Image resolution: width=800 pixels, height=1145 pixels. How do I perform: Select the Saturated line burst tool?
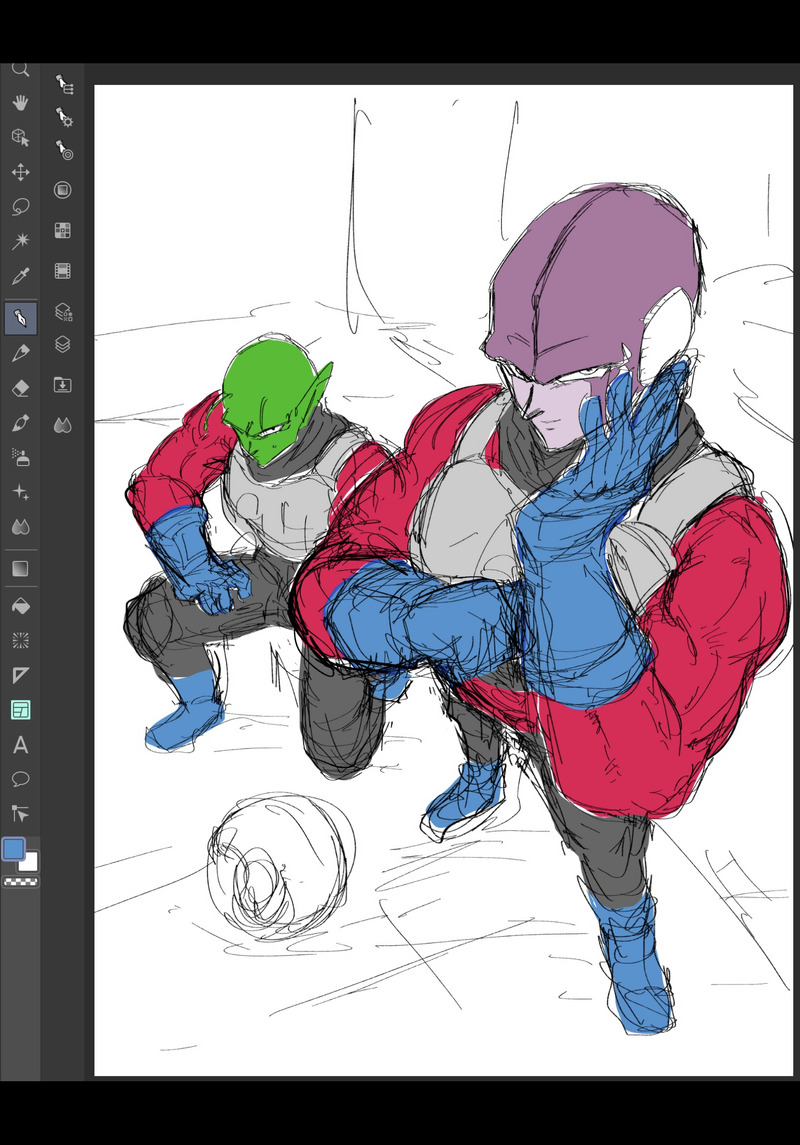coord(20,640)
